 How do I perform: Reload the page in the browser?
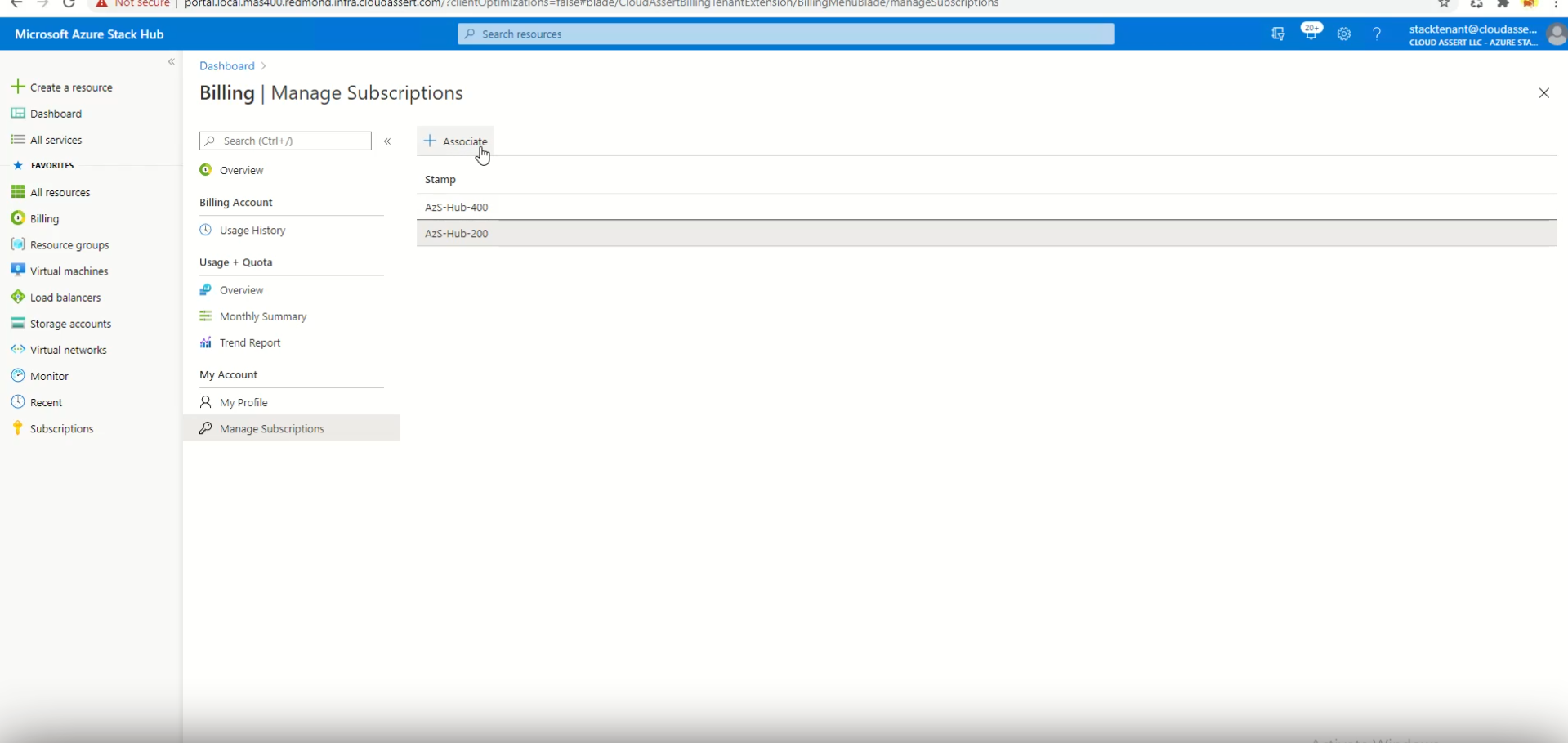coord(69,3)
